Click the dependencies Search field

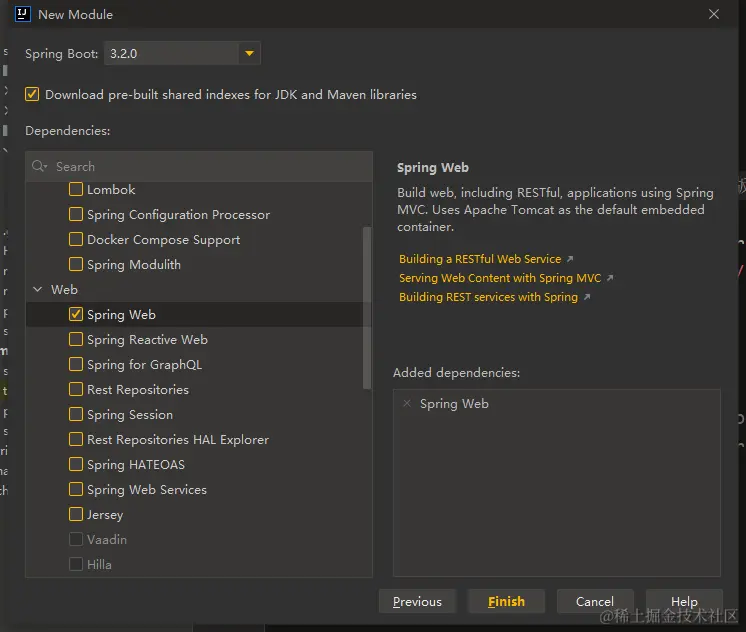click(x=199, y=167)
